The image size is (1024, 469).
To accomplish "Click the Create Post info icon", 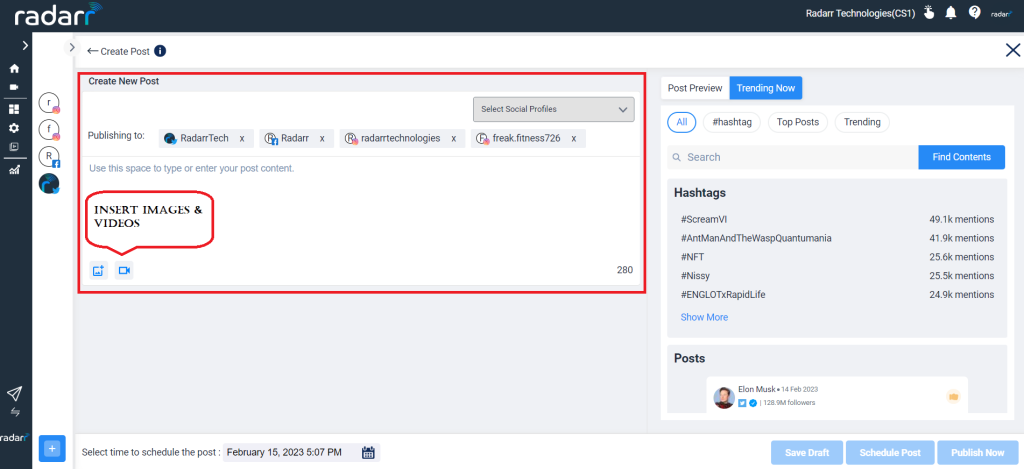I will point(160,51).
